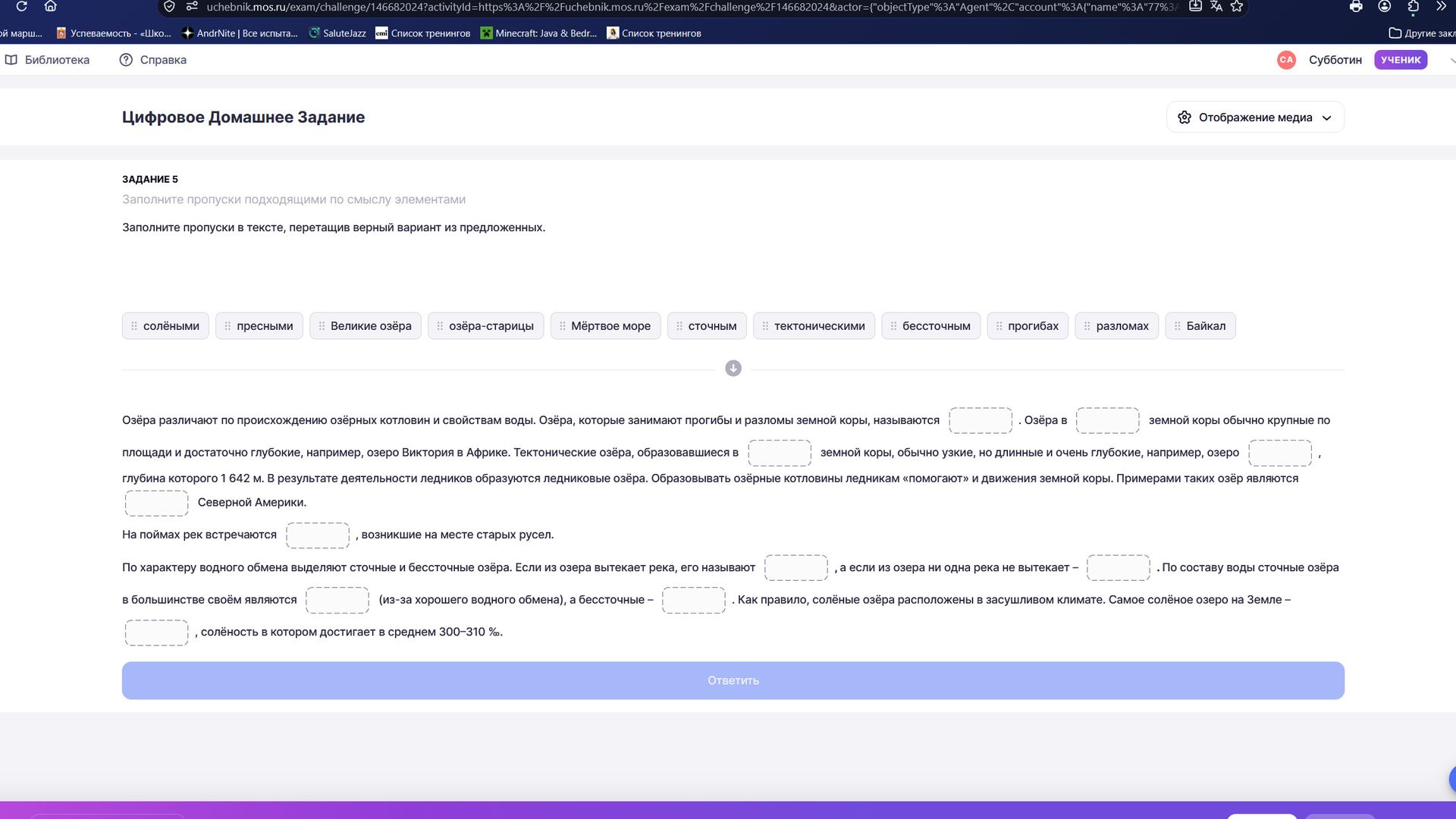Open the AndrNite bookmark
This screenshot has height=819, width=1456.
point(240,33)
